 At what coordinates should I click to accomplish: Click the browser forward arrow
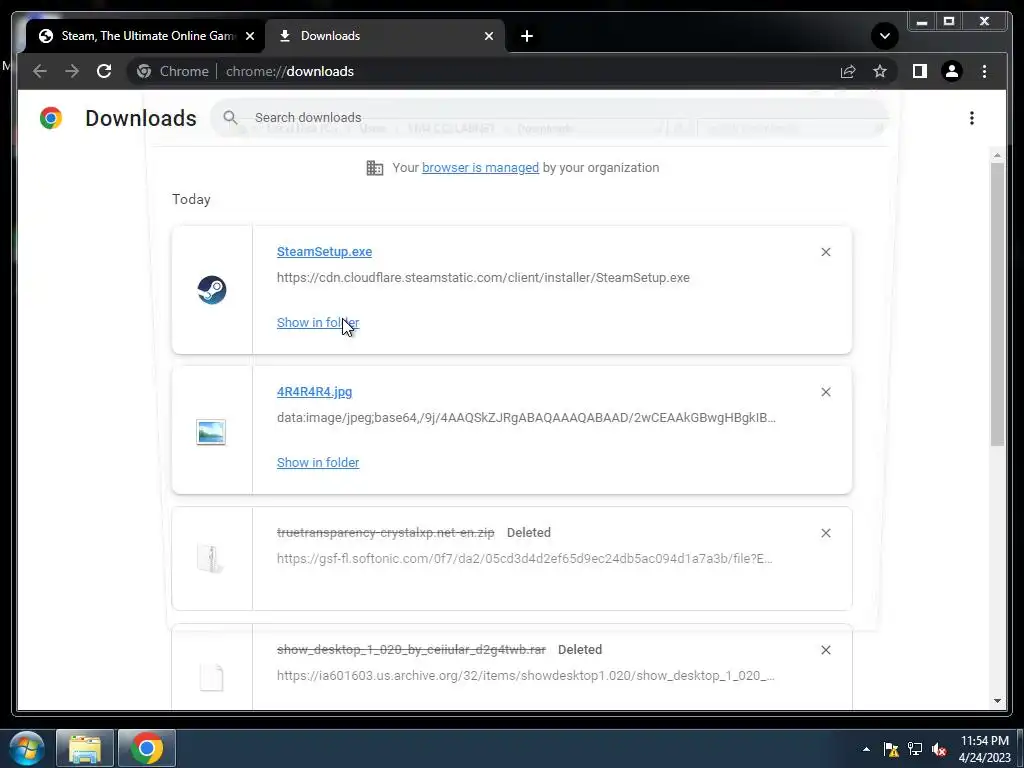pos(72,71)
